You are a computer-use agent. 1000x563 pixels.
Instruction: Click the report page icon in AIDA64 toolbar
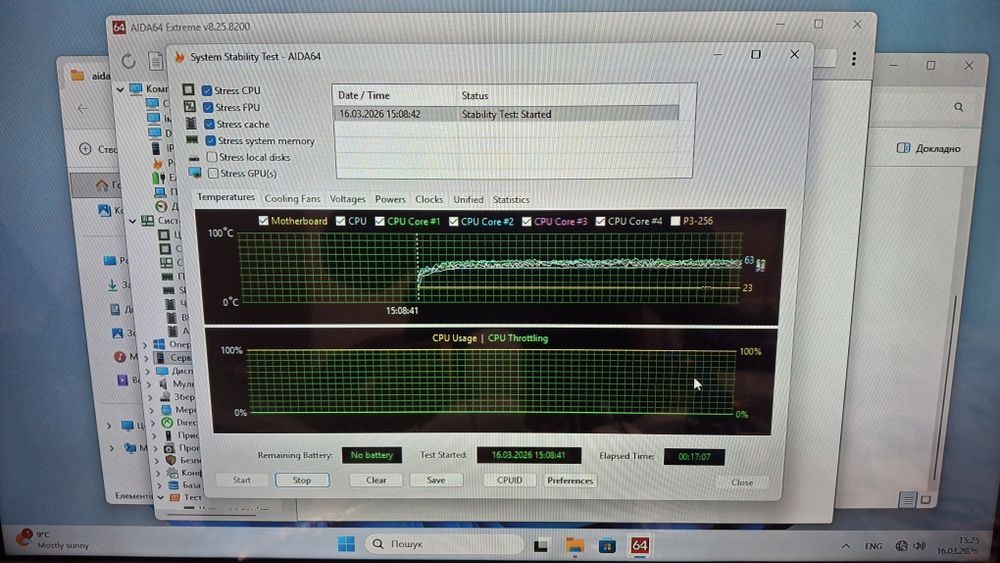[x=156, y=61]
